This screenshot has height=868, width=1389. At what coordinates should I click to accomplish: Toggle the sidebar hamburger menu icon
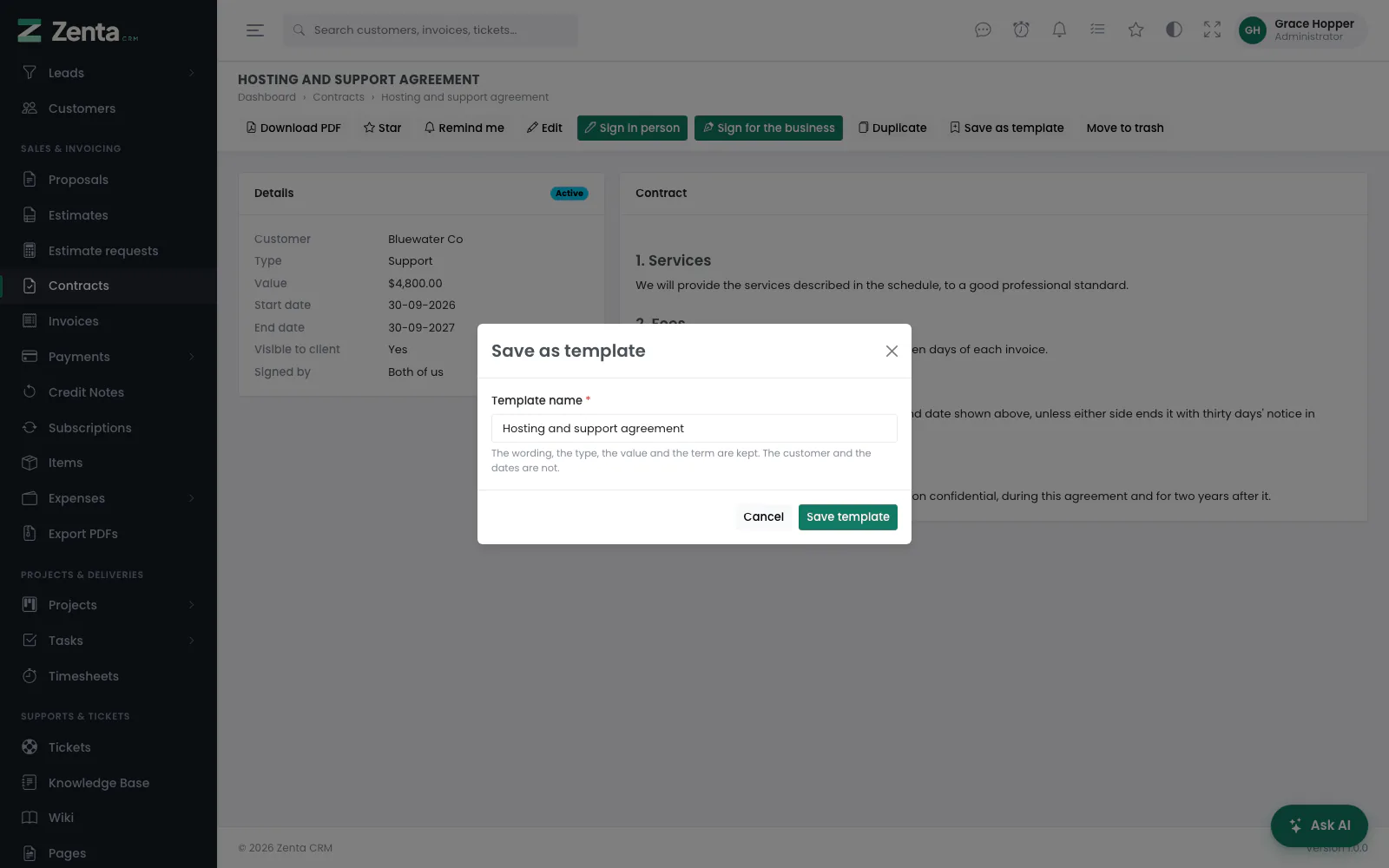[x=254, y=30]
